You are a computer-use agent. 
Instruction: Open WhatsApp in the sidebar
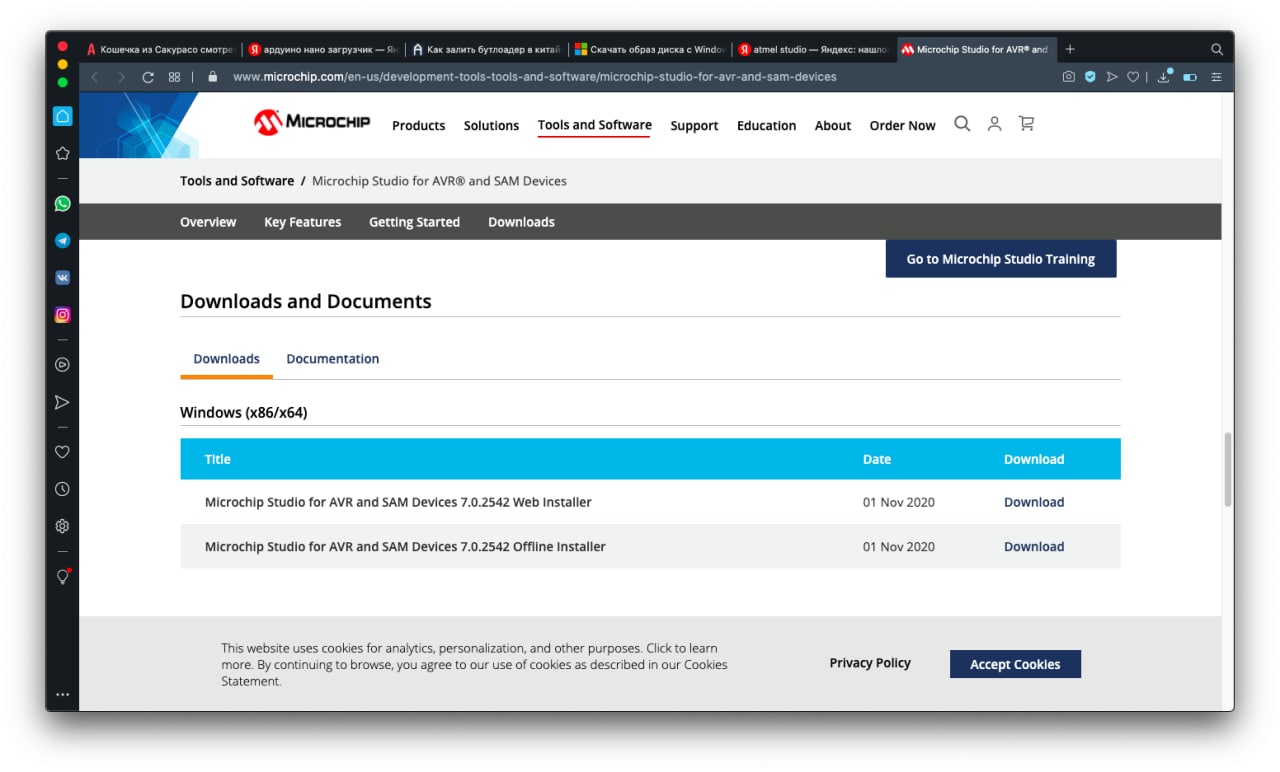coord(62,203)
